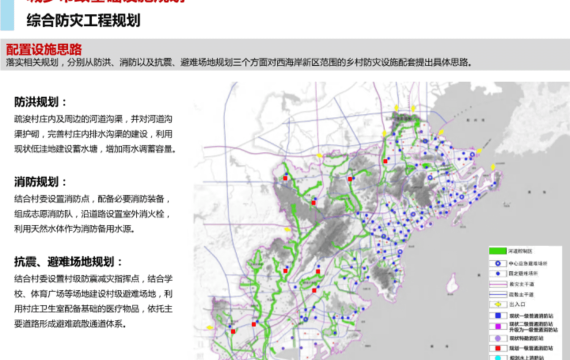Click the yellow 出入口 arrow legend symbol

(498, 304)
